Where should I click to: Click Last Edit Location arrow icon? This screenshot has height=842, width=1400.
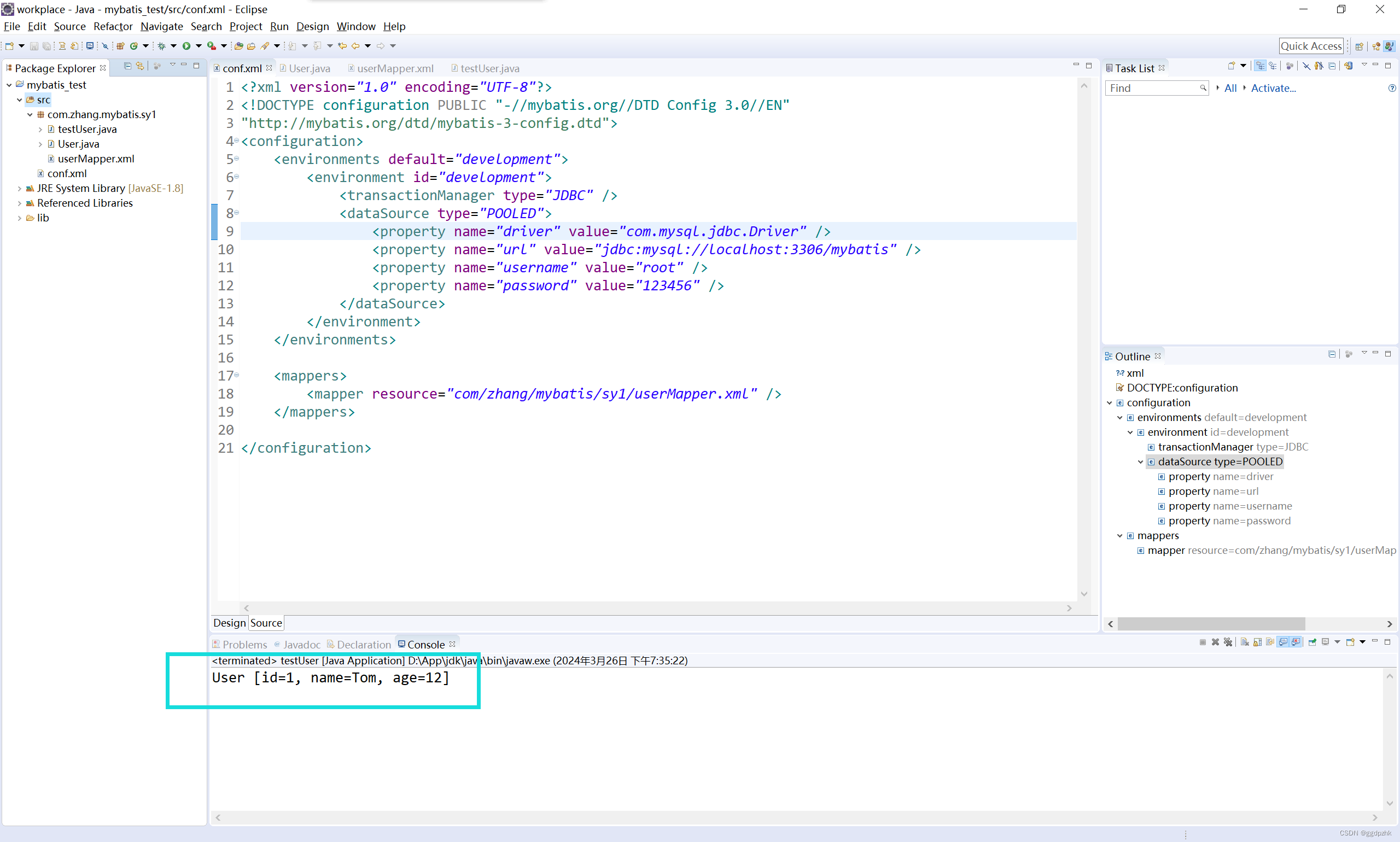click(342, 46)
